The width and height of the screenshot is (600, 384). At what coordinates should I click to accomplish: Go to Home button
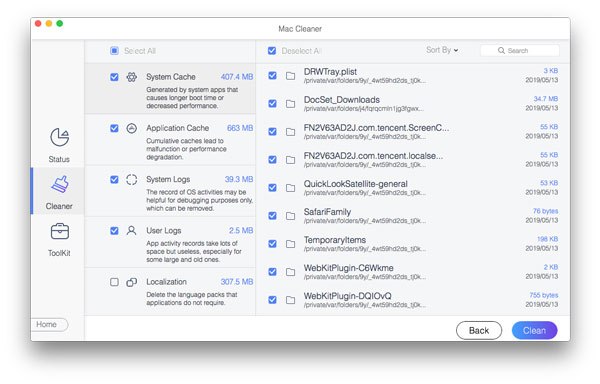pos(49,324)
